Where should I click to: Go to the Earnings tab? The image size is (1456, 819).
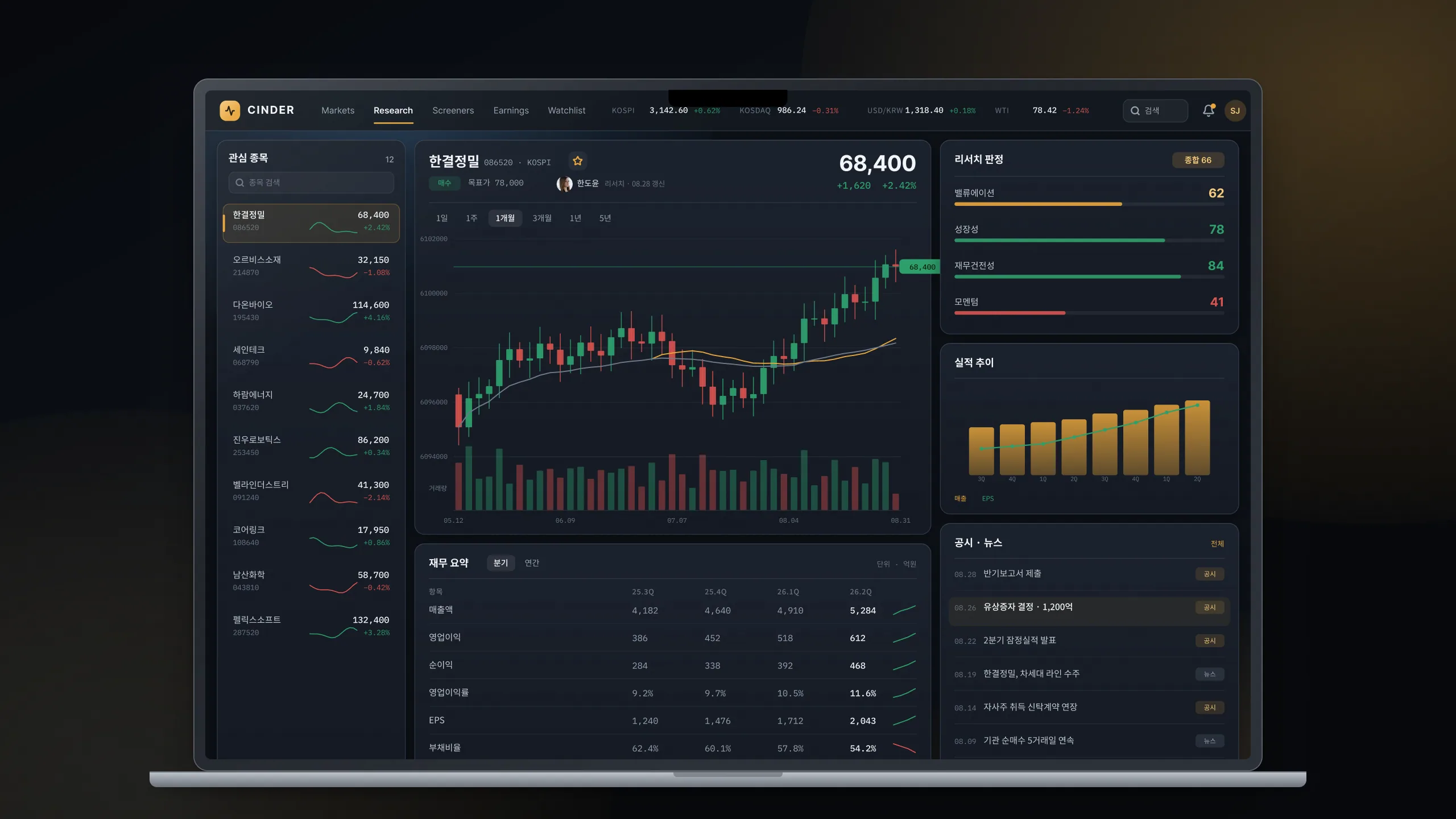pyautogui.click(x=511, y=110)
